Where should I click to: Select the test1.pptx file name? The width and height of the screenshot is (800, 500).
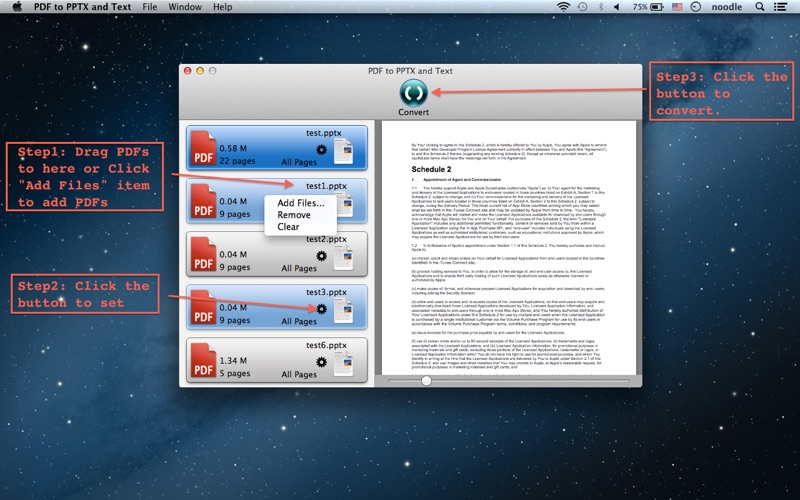[326, 186]
